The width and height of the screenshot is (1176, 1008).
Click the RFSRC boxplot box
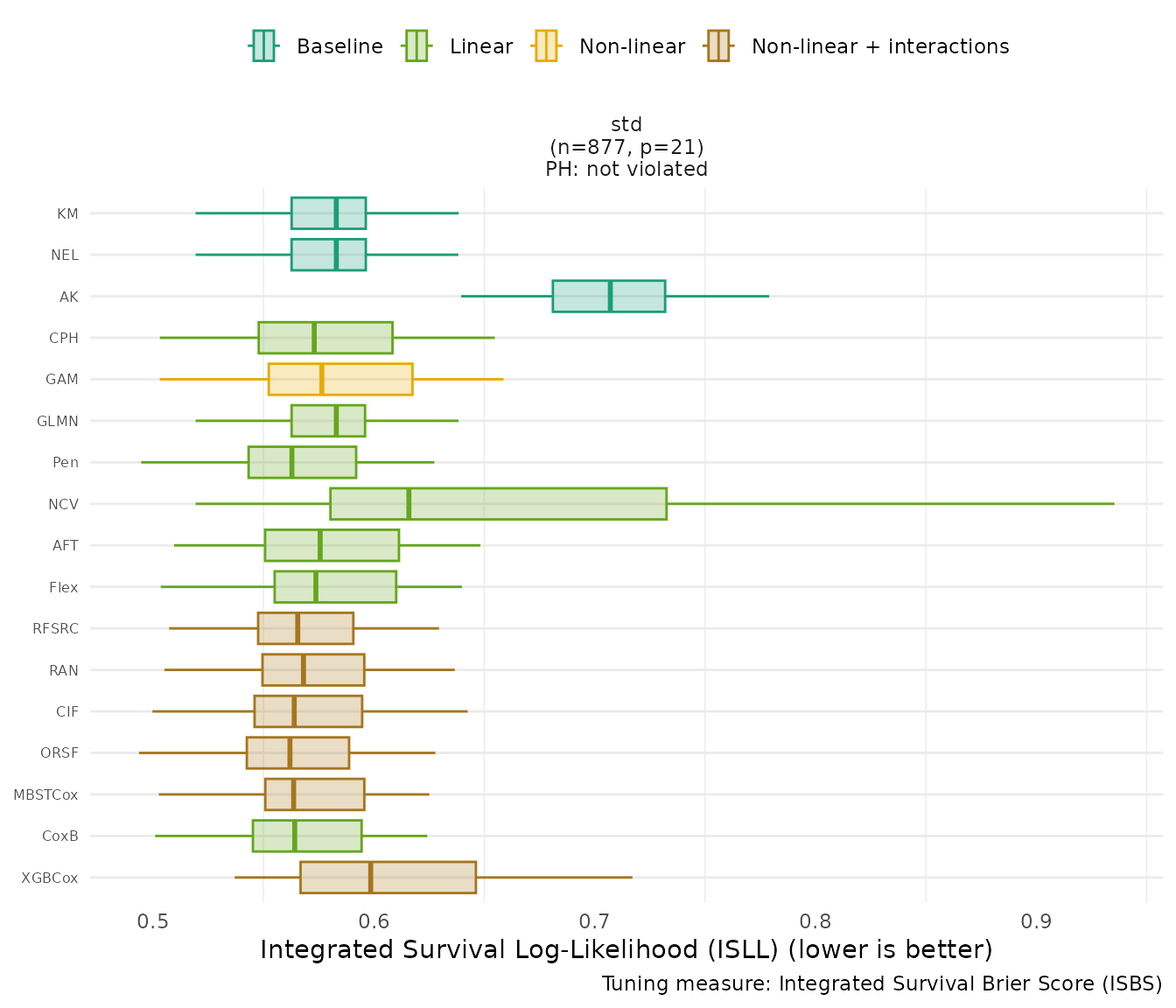(305, 628)
